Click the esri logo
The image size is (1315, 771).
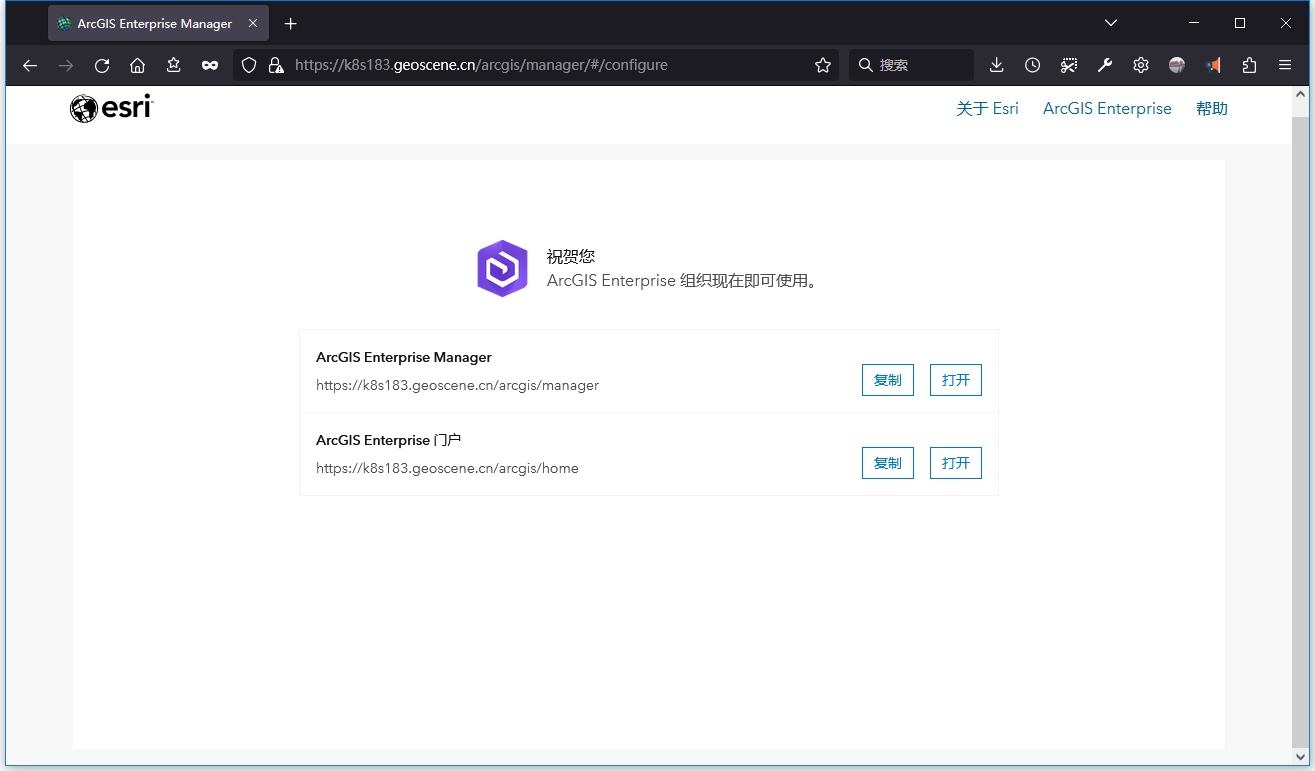(x=111, y=108)
